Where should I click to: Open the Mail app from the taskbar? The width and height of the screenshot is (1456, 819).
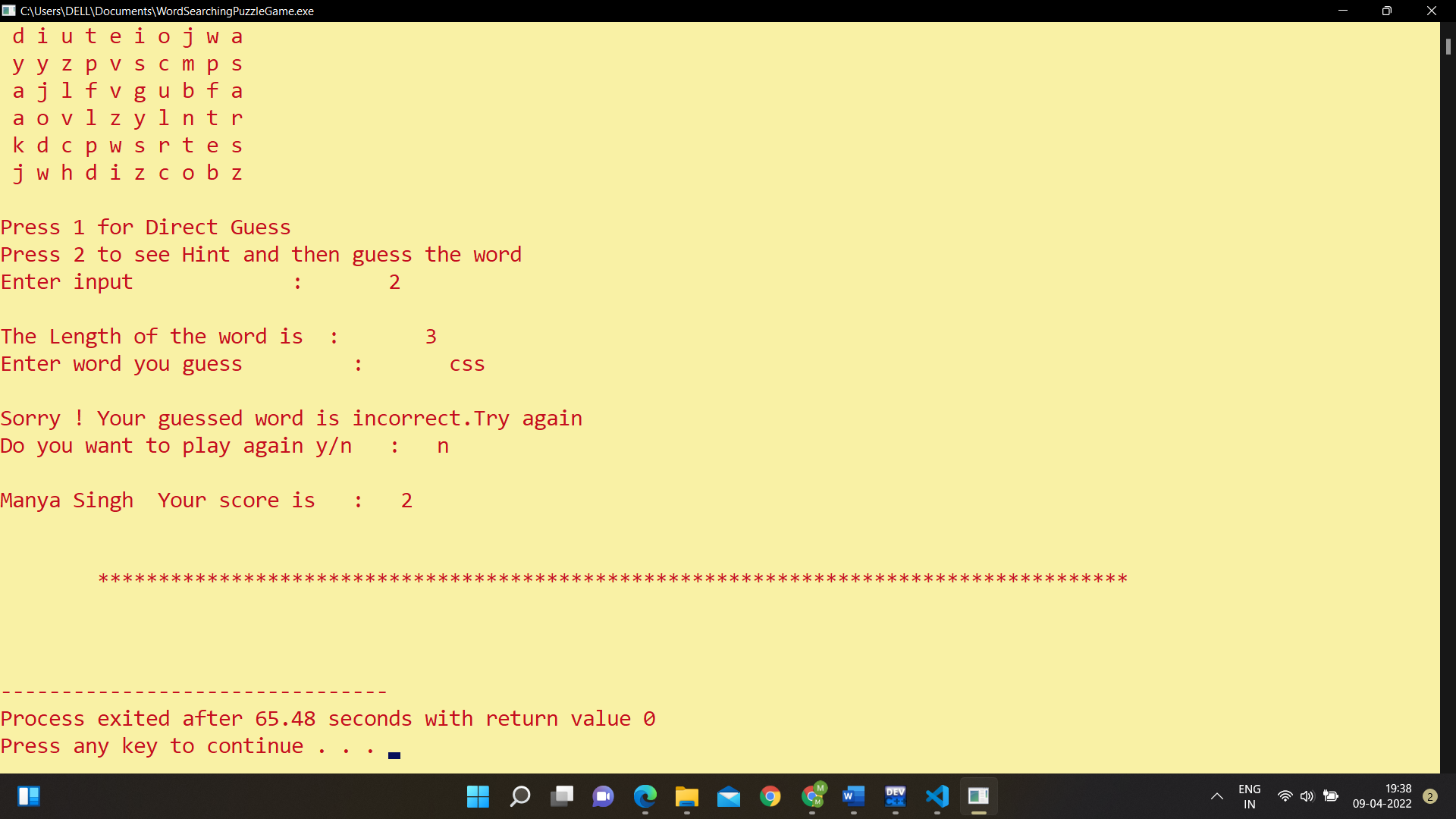(x=729, y=796)
